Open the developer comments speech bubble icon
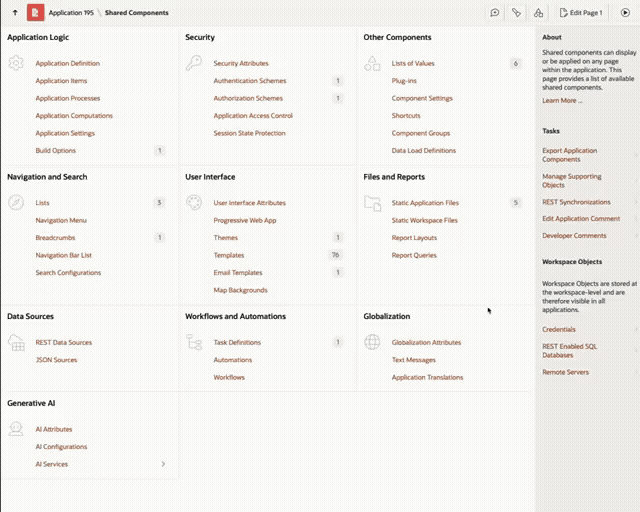The height and width of the screenshot is (512, 640). point(495,13)
